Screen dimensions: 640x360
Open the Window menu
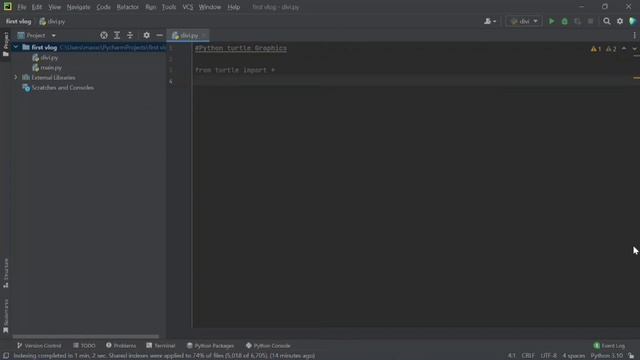(x=210, y=7)
